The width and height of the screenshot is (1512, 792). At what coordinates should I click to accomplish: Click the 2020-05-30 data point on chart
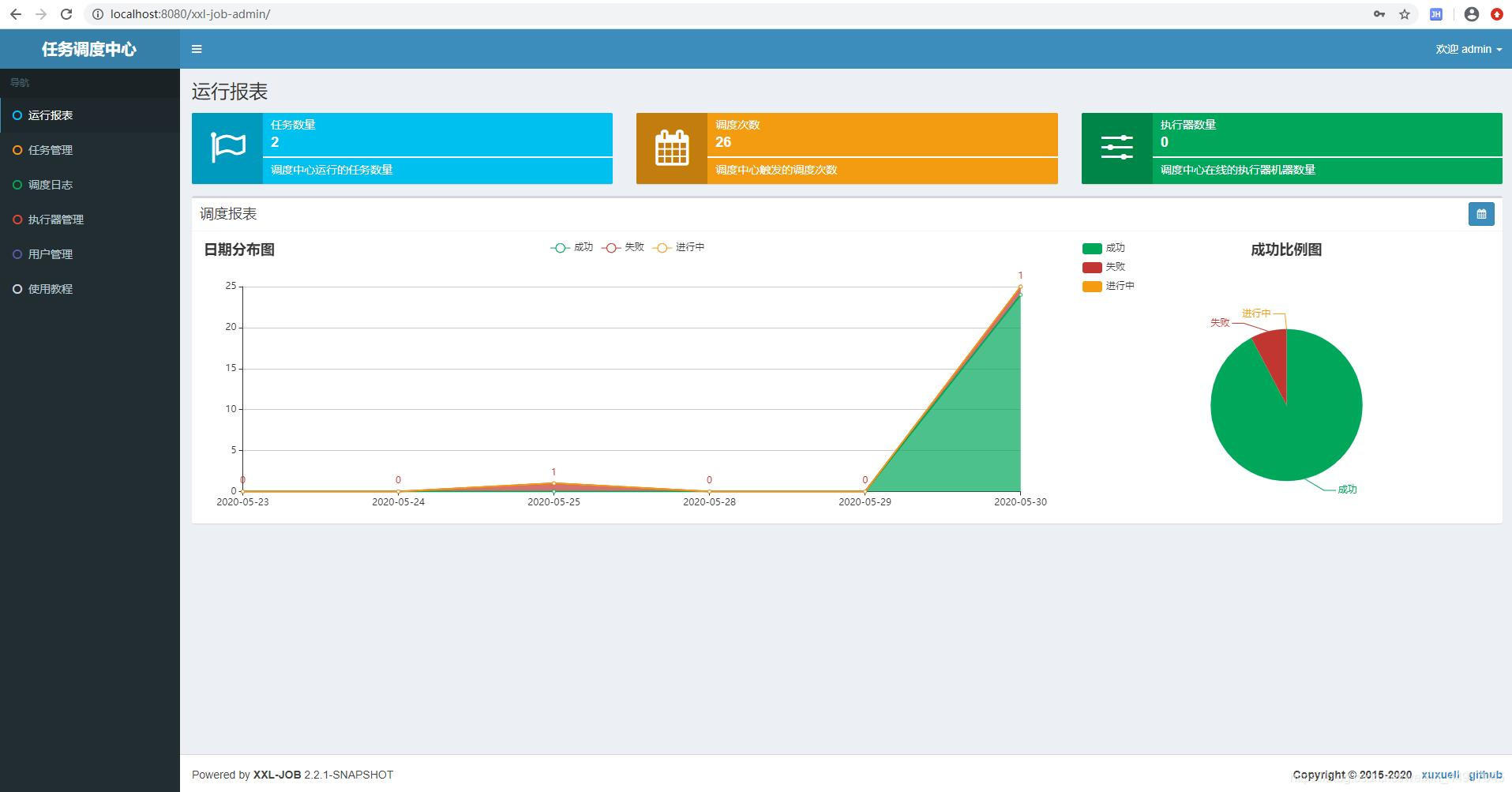pyautogui.click(x=1021, y=287)
